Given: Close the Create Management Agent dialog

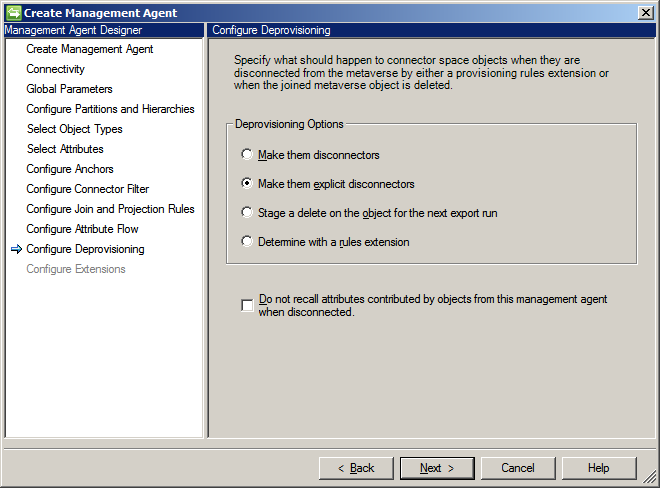Looking at the screenshot, I should click(646, 12).
